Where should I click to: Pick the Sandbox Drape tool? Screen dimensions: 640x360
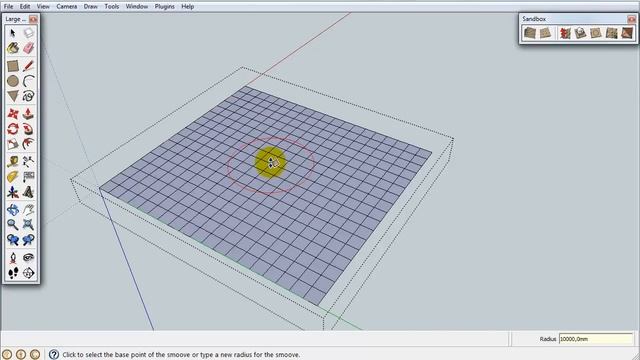pos(596,33)
